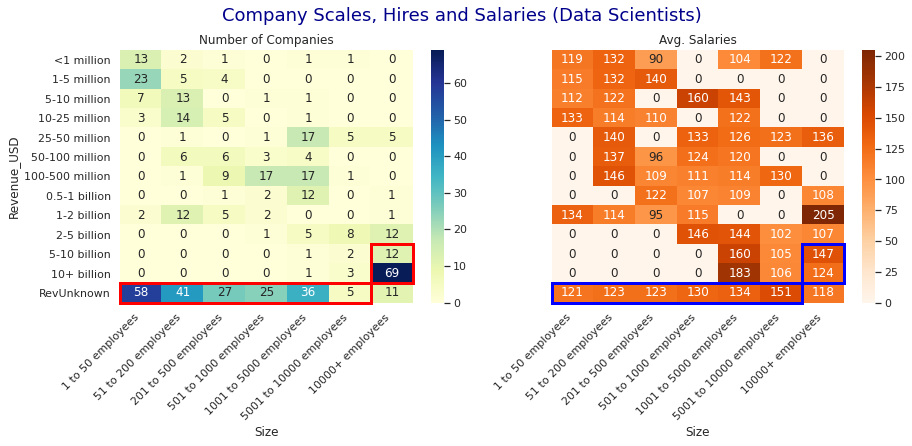
Task: Click 'Size' axis label under the salaries heatmap
Action: point(698,432)
